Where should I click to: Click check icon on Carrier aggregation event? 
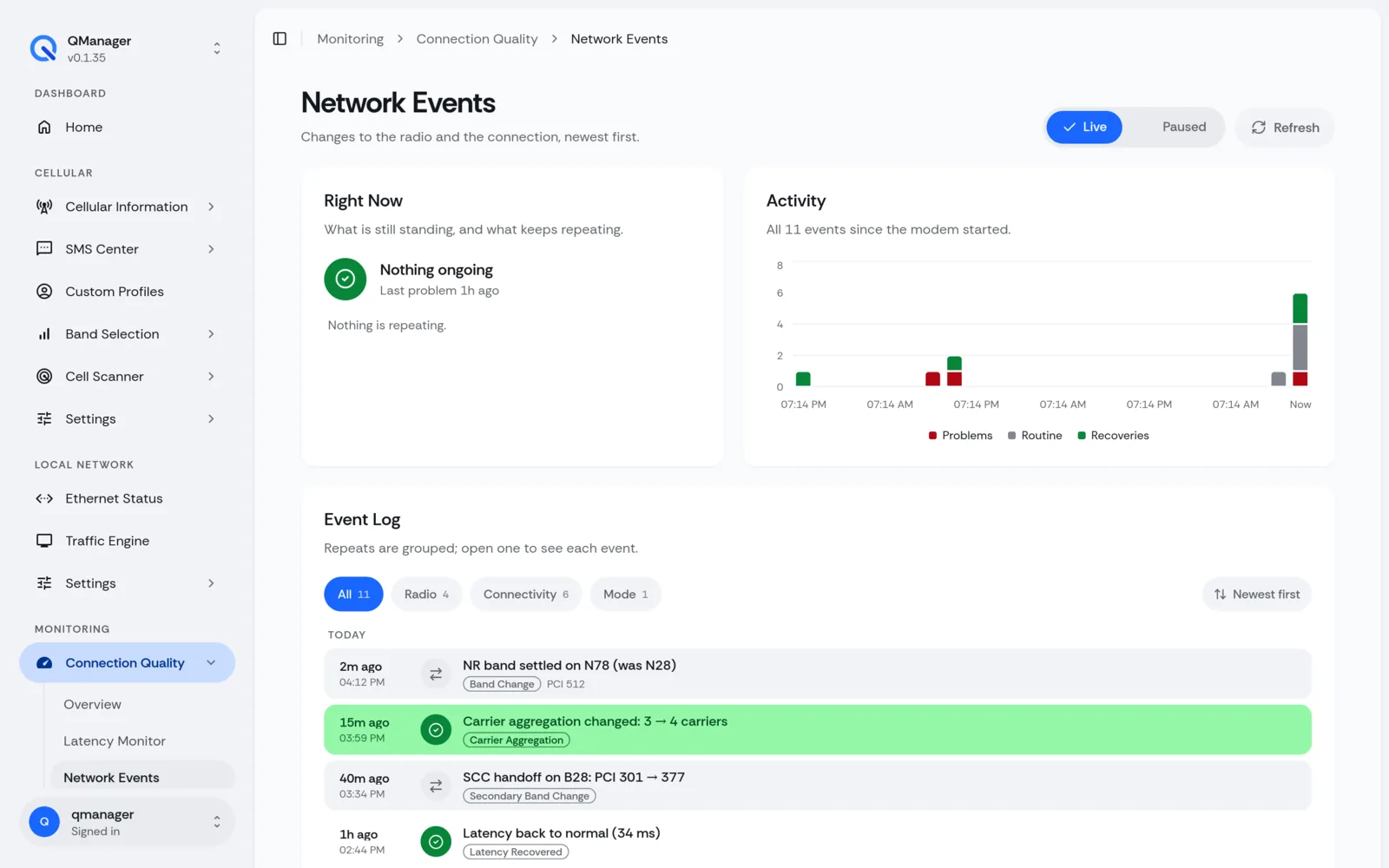[436, 730]
